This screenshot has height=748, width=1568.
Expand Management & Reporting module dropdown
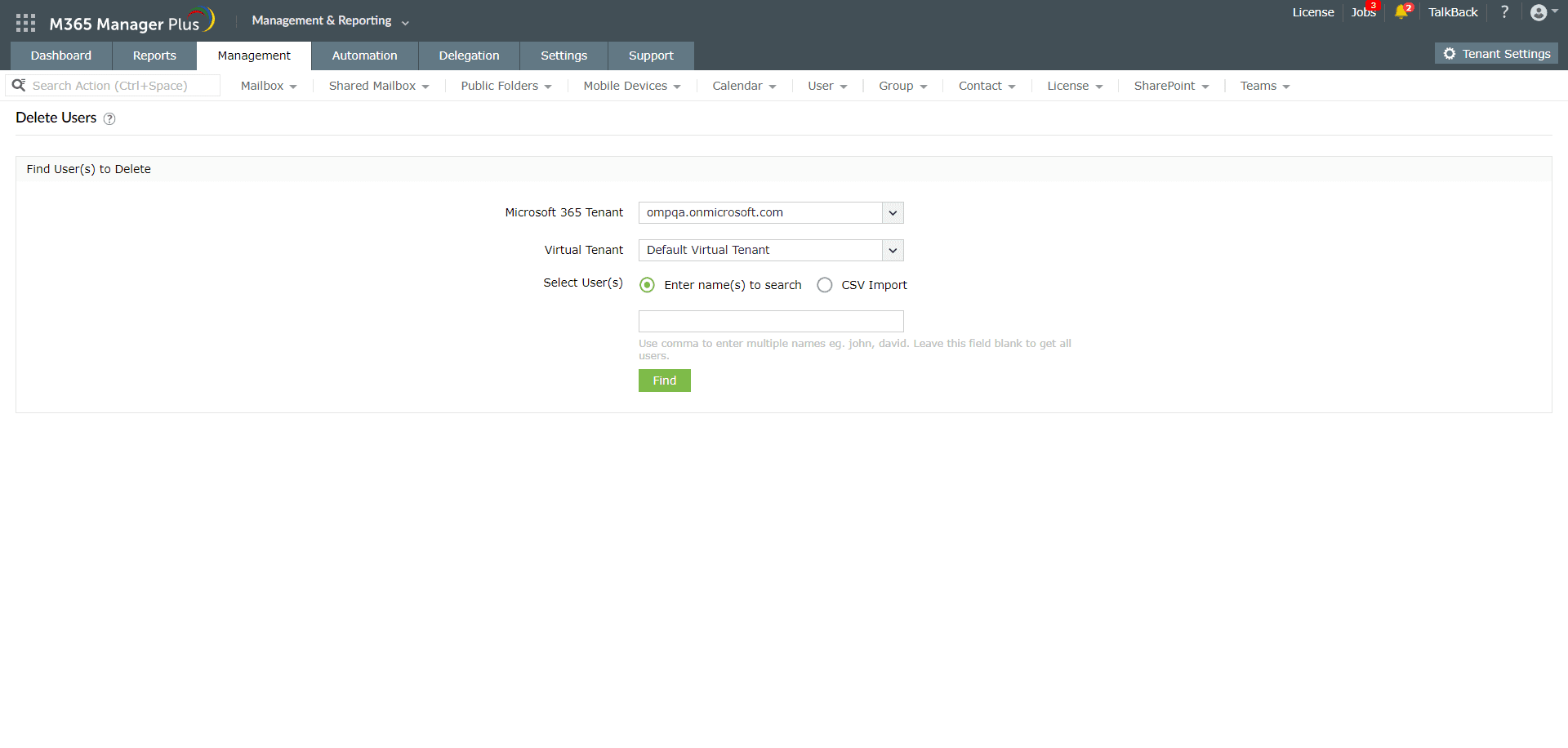[x=330, y=20]
